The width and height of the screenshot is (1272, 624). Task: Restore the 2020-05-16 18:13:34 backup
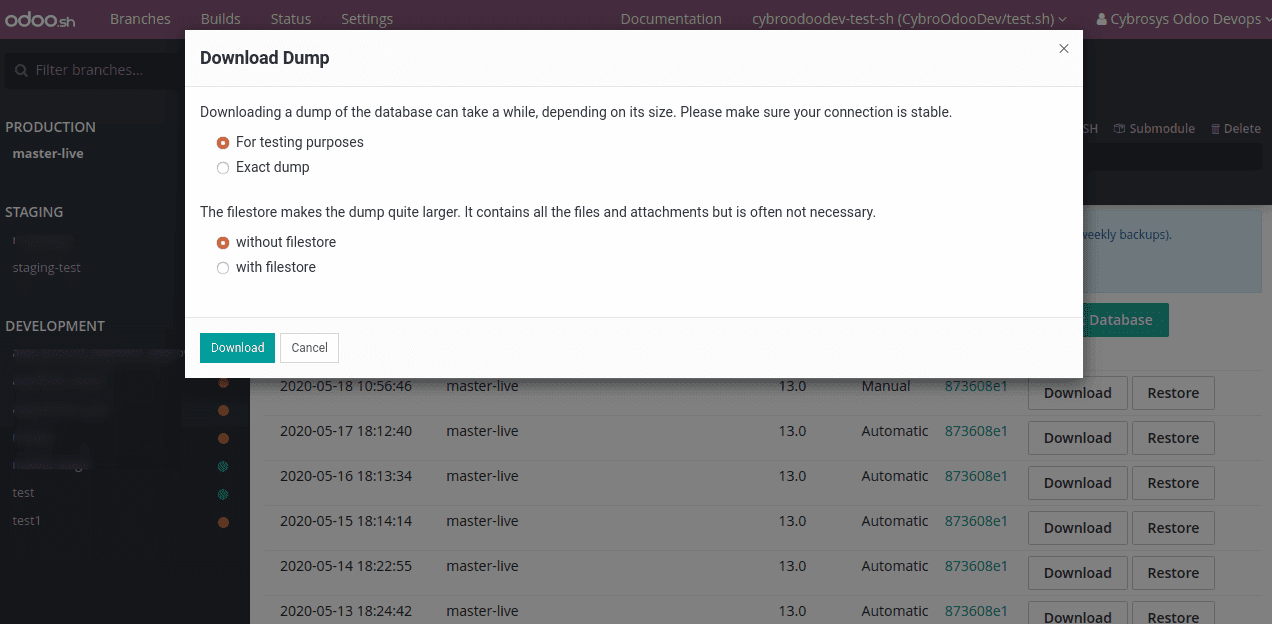pyautogui.click(x=1173, y=483)
